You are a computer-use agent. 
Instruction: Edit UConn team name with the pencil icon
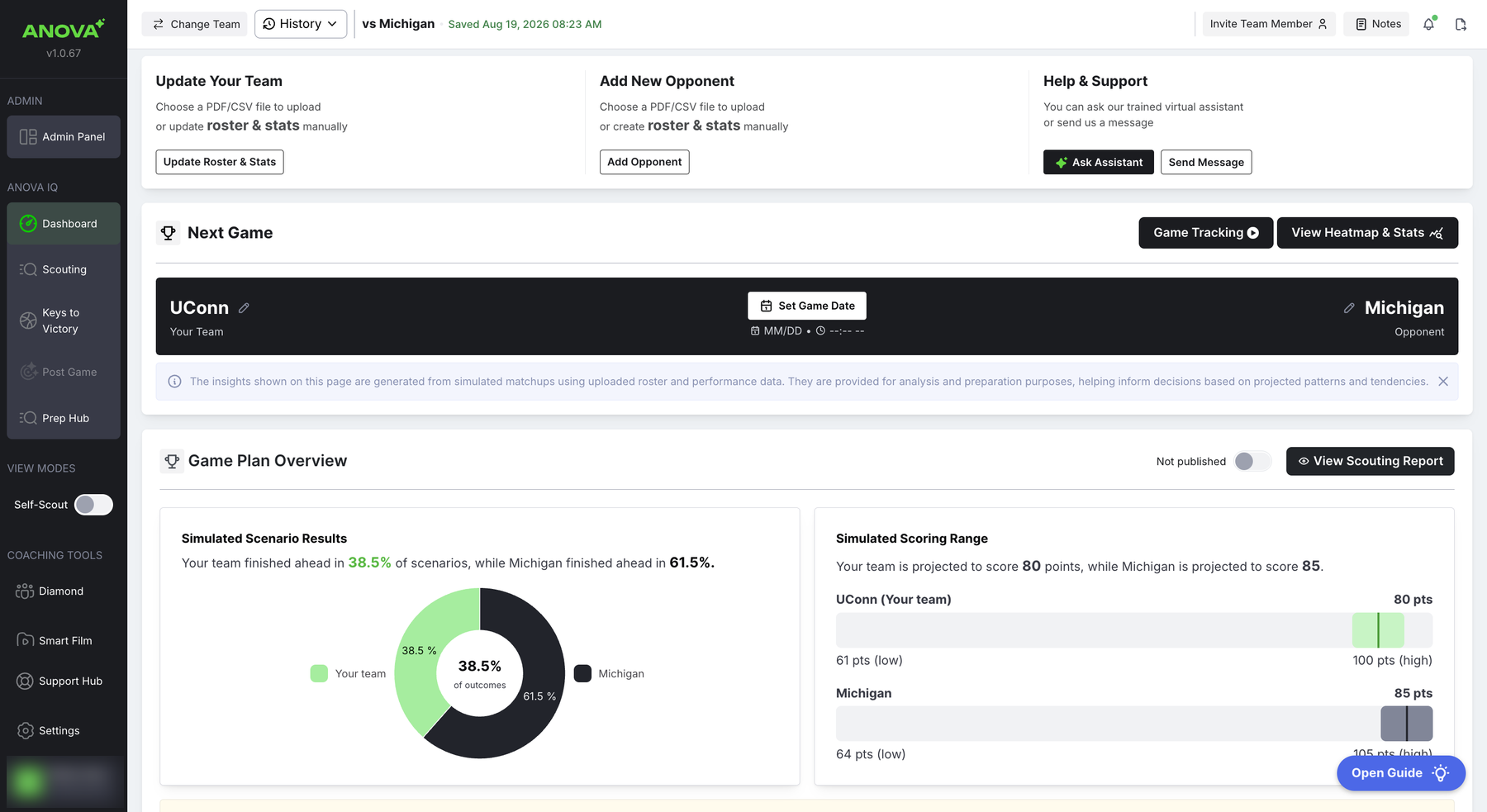tap(244, 308)
